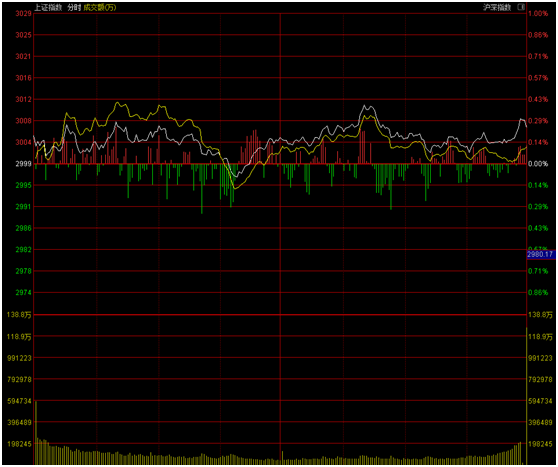Click the 138.8万 left volume axis label

tap(19, 315)
